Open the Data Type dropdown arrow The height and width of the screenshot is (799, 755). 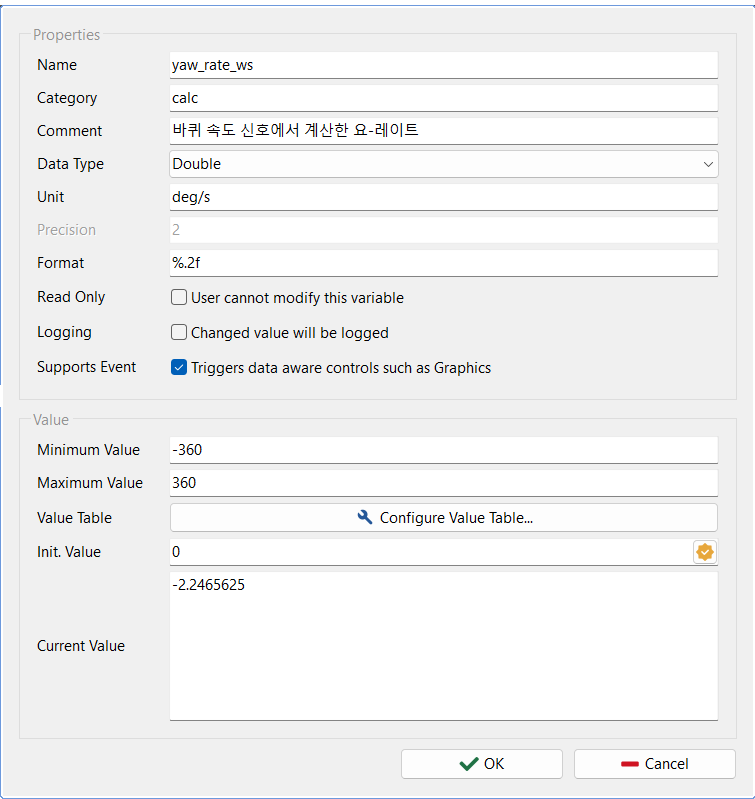tap(708, 164)
